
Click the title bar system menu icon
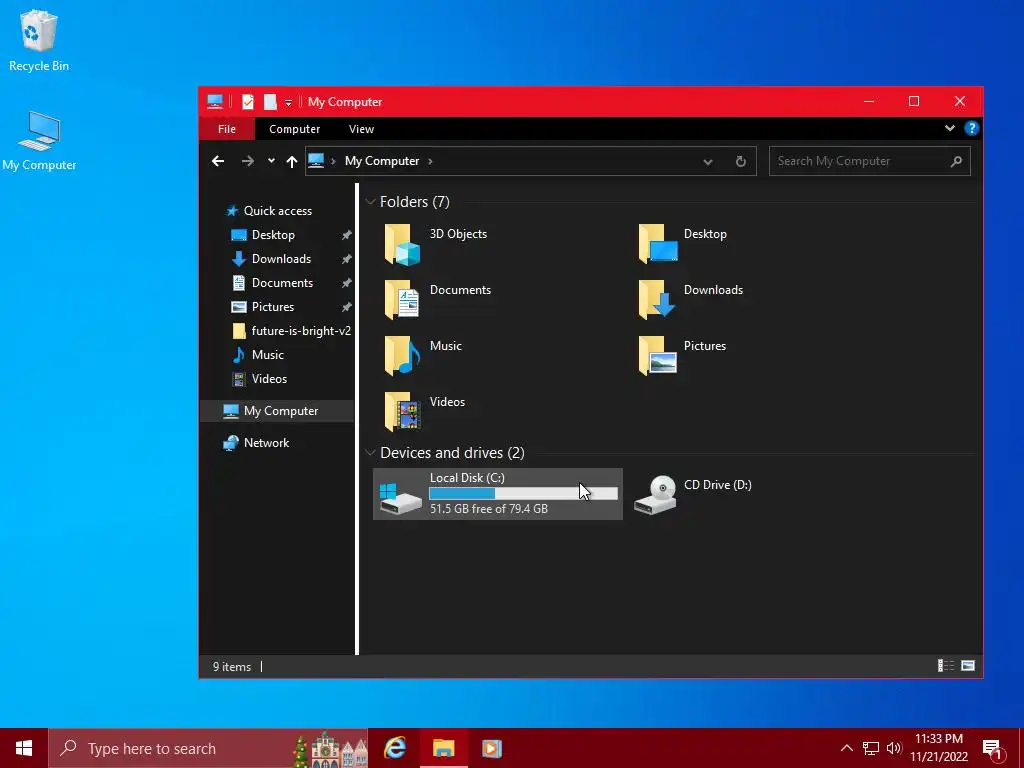[215, 102]
